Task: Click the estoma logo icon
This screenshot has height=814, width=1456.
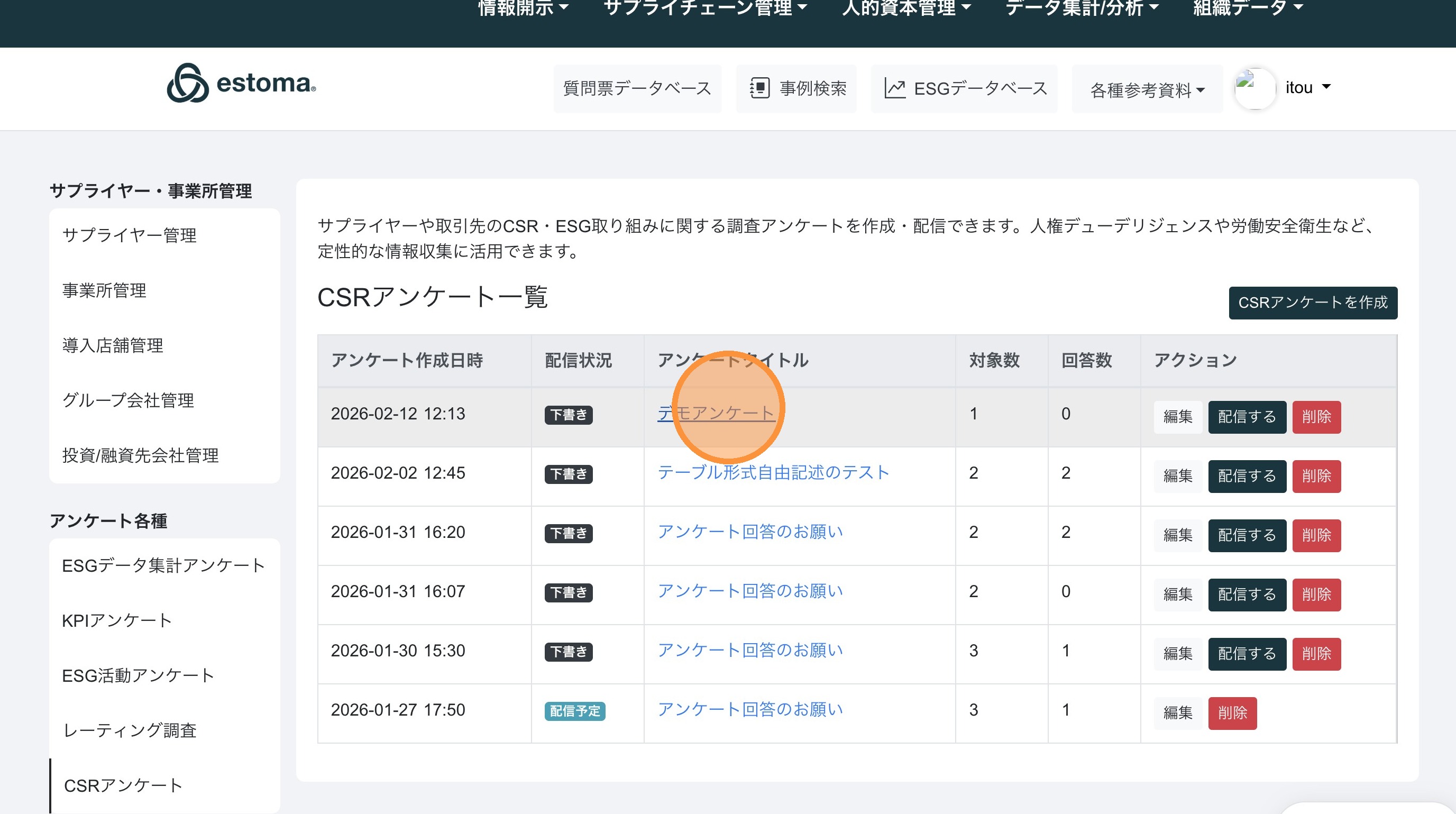Action: click(x=187, y=84)
